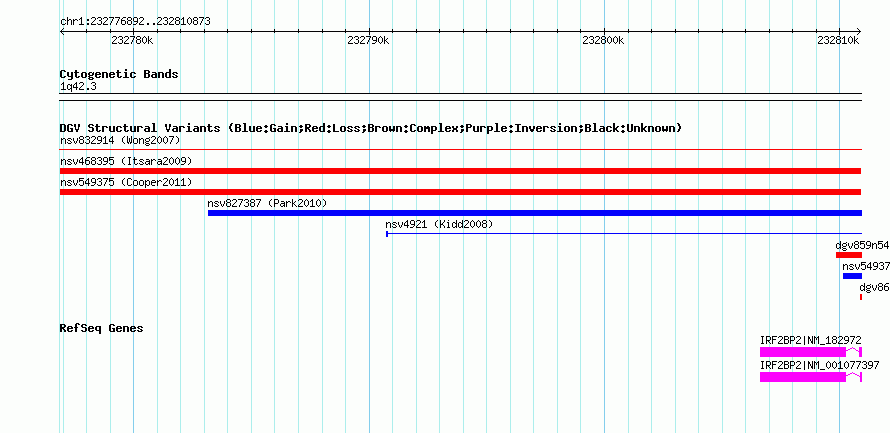The image size is (890, 433).
Task: Click the nsv832914 (Wong2007) thin red track line
Action: 461,150
